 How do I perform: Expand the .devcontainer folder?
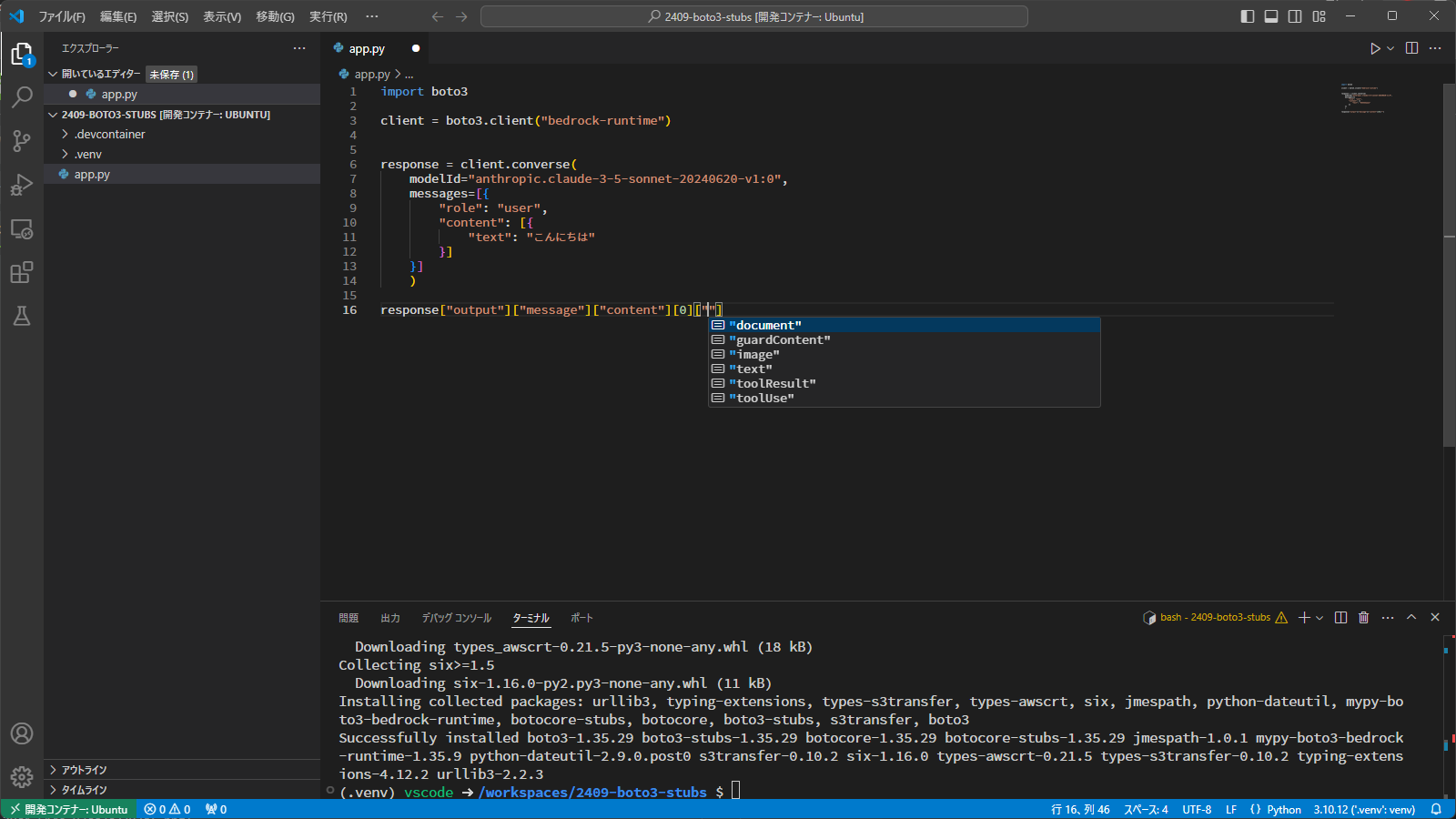pyautogui.click(x=109, y=135)
